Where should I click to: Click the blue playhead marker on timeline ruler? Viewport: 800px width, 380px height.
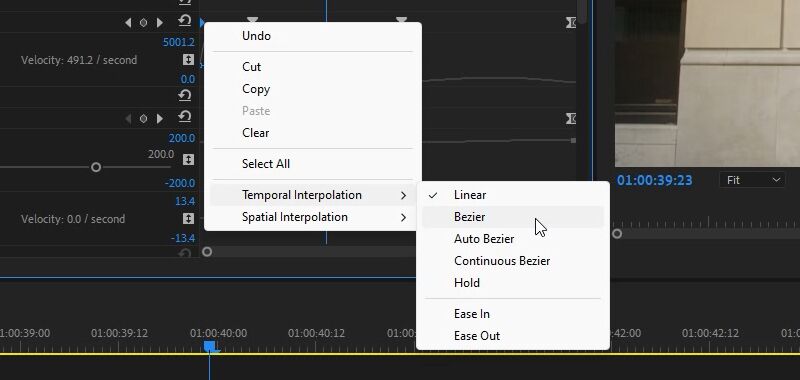210,346
